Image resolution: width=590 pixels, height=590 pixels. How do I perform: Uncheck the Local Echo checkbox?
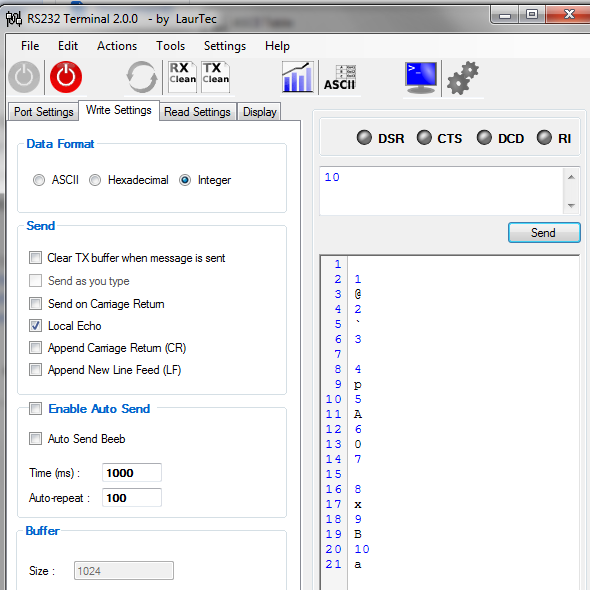35,326
